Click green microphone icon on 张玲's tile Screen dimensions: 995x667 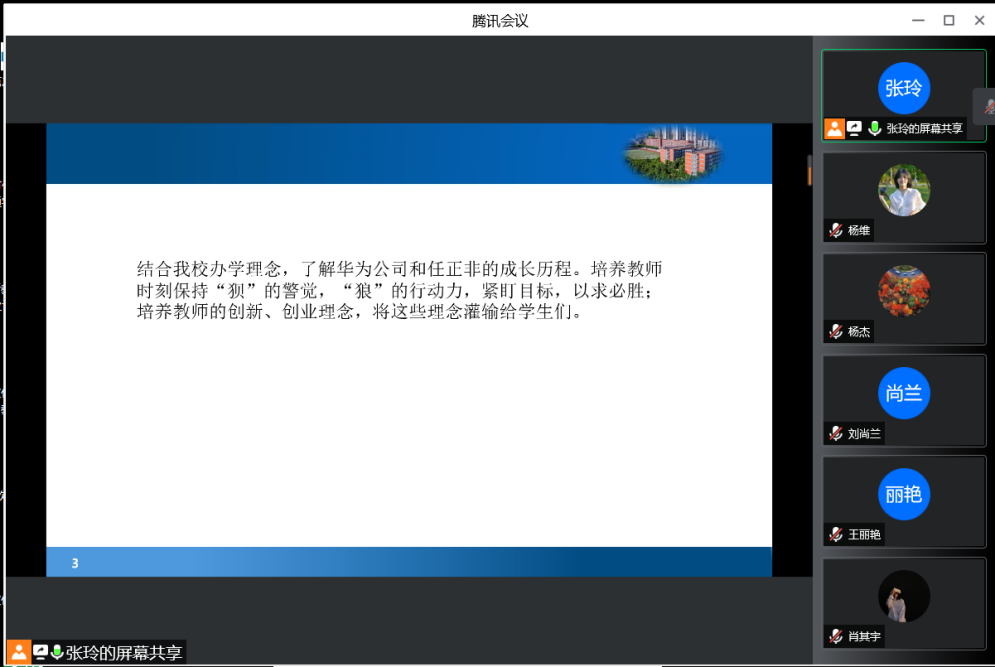(874, 128)
